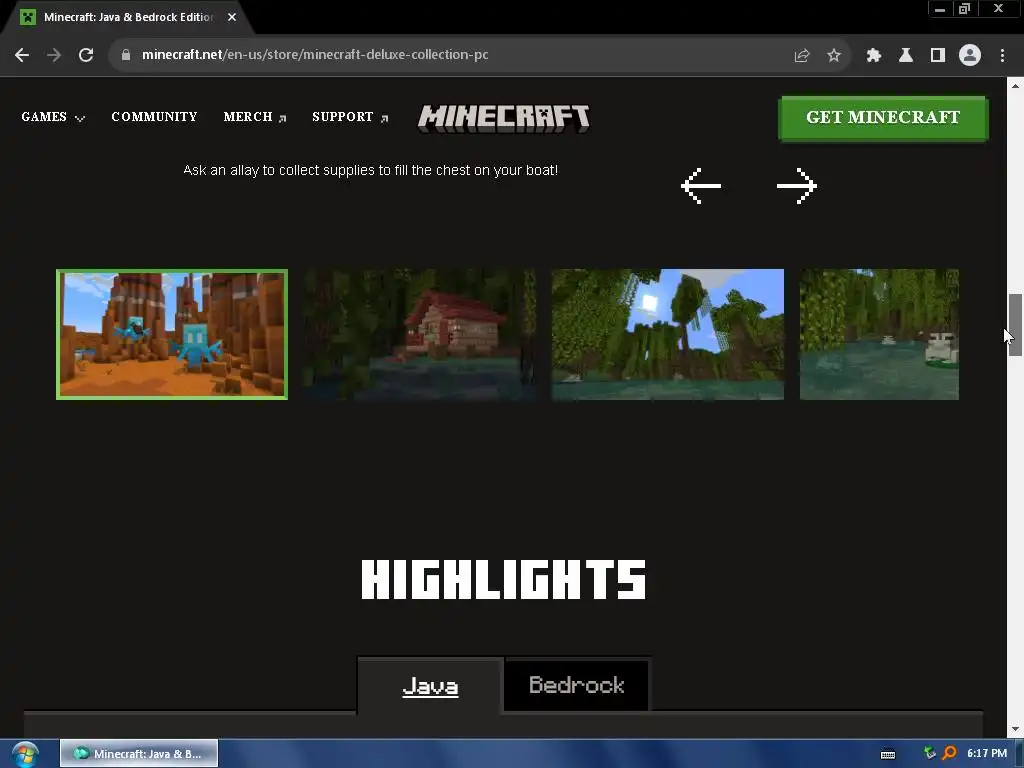
Task: Open the Extensions puzzle icon
Action: (x=874, y=55)
